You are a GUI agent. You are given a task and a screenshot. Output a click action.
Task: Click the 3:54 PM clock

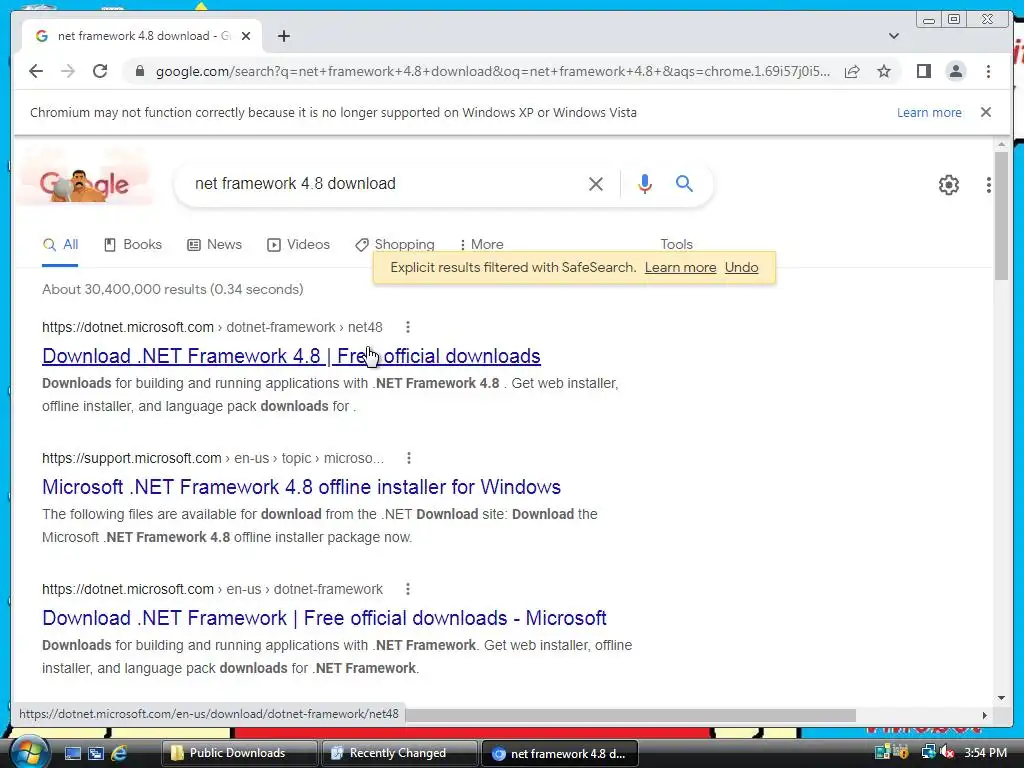point(985,752)
